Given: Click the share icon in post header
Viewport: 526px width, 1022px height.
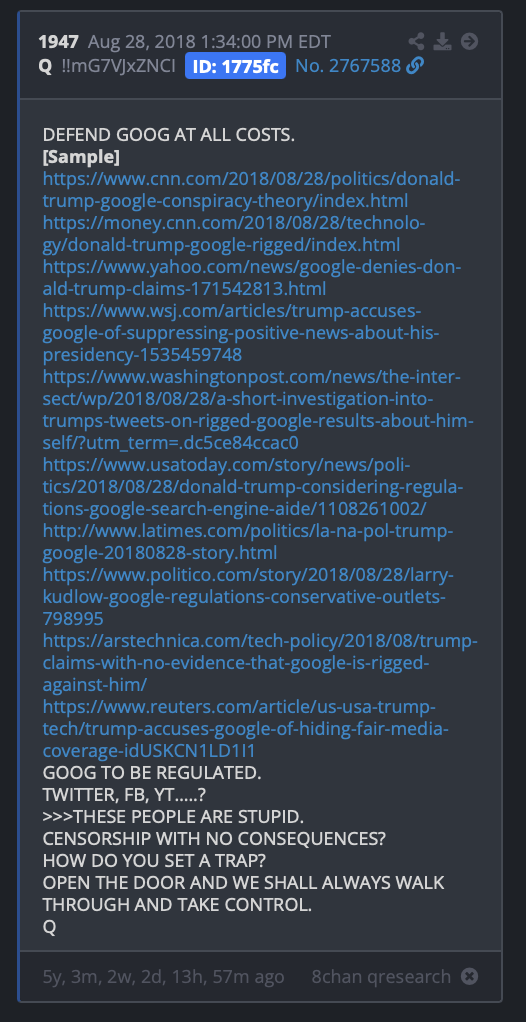Looking at the screenshot, I should [x=416, y=42].
